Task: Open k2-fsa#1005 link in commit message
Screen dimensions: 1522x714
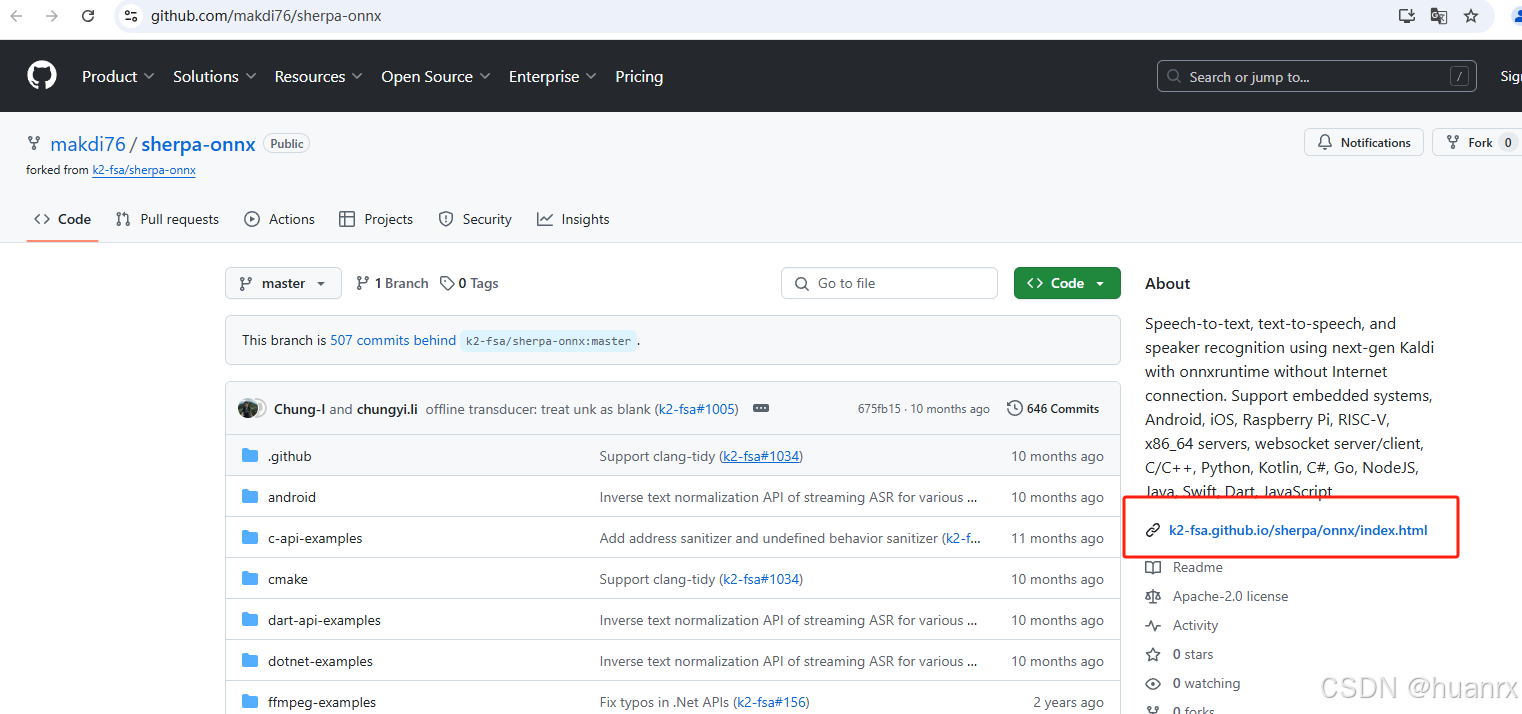Action: tap(696, 409)
